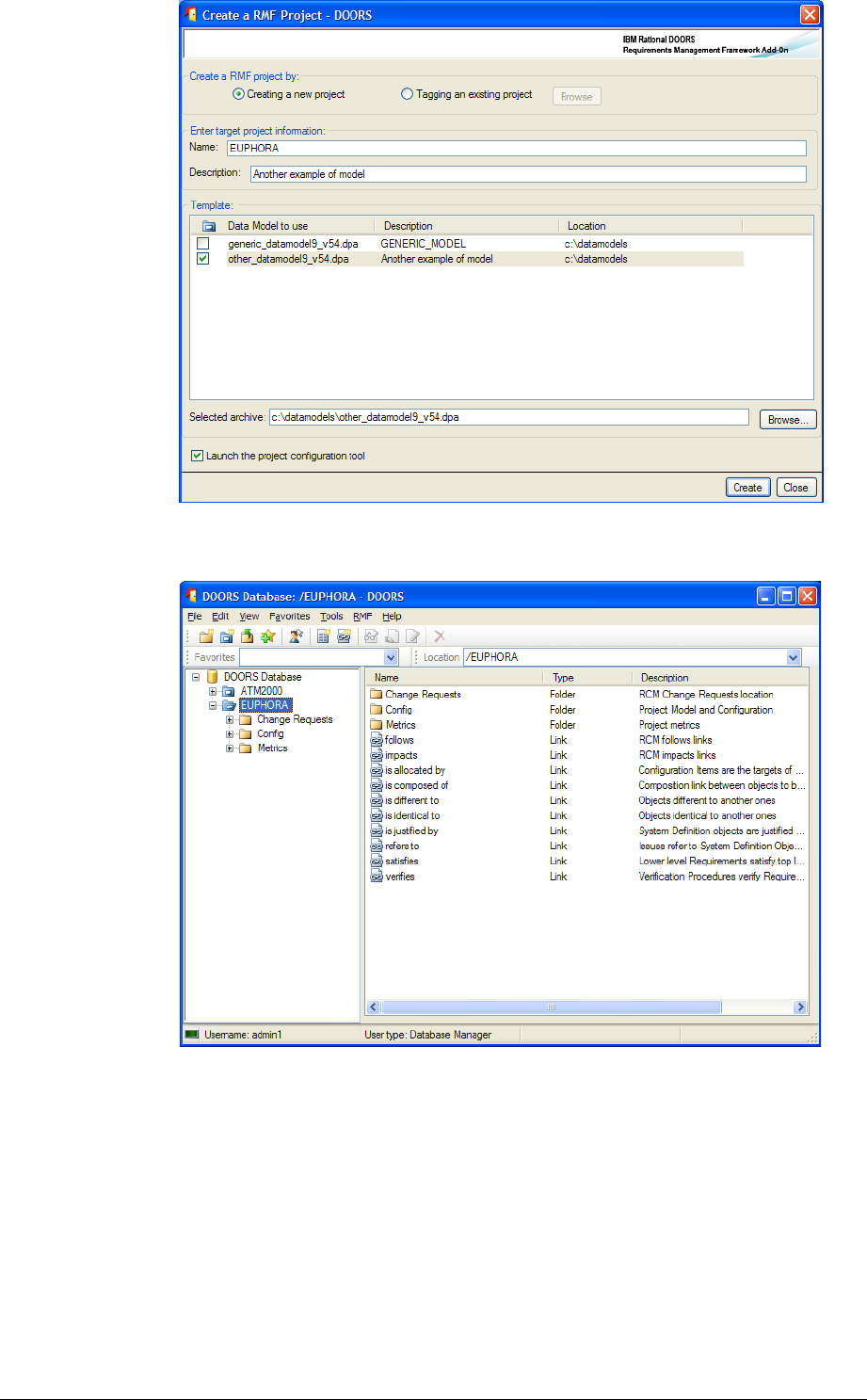This screenshot has height=1400, width=867.
Task: Click the go up one level icon
Action: 247,636
